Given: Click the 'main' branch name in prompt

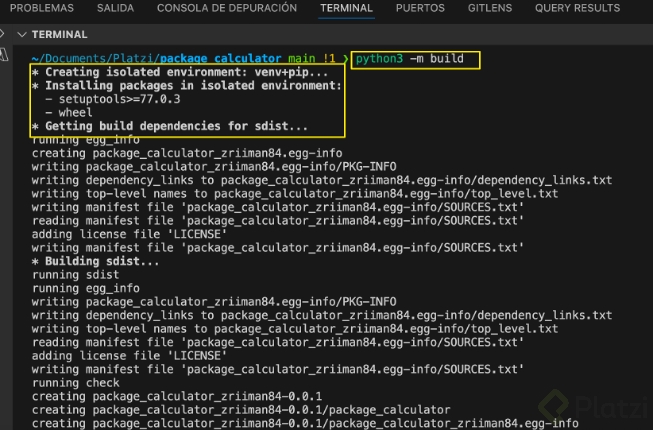Looking at the screenshot, I should (302, 59).
